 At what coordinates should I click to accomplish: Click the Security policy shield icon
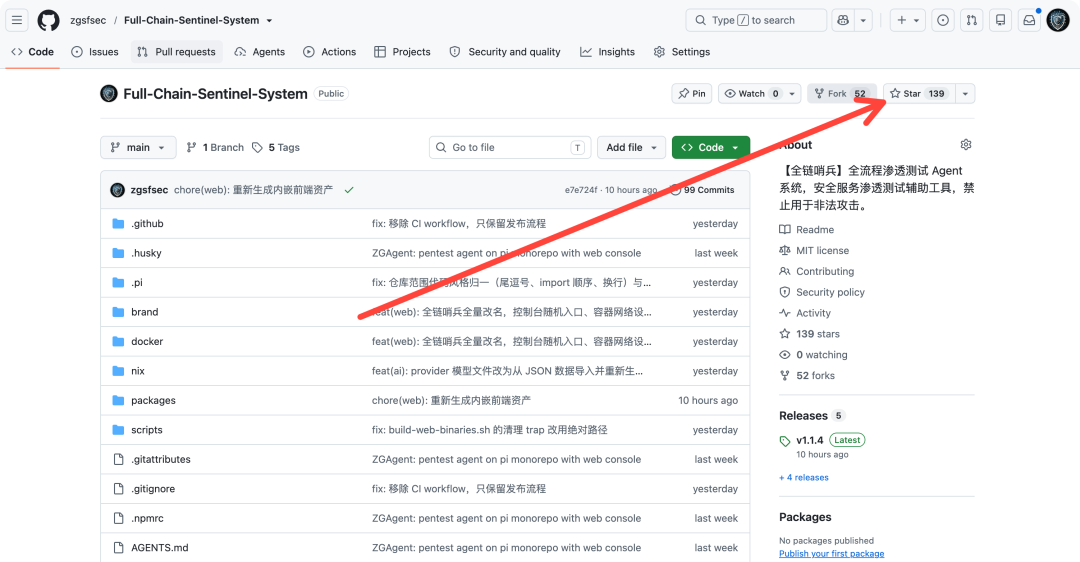[785, 292]
